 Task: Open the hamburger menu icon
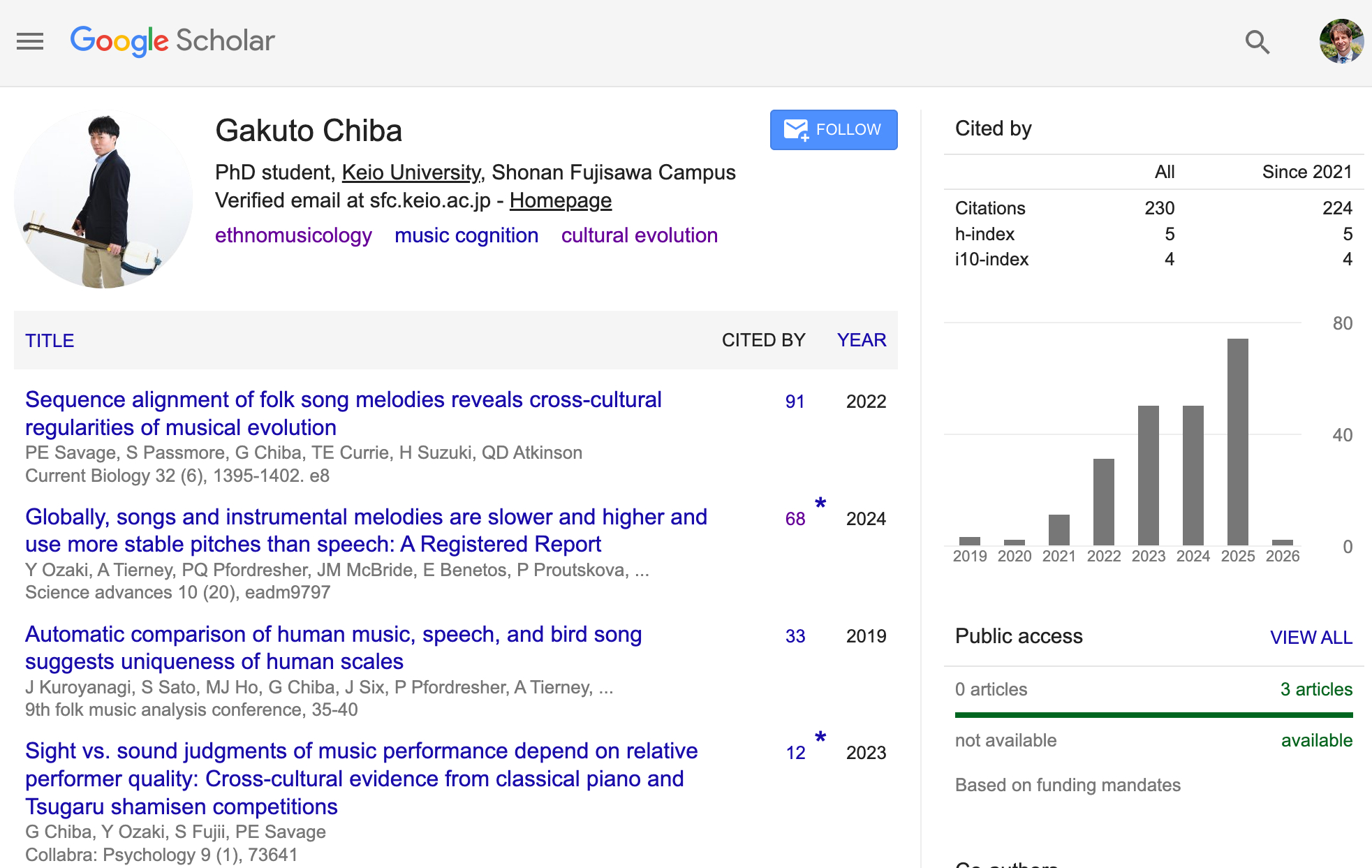(x=30, y=41)
